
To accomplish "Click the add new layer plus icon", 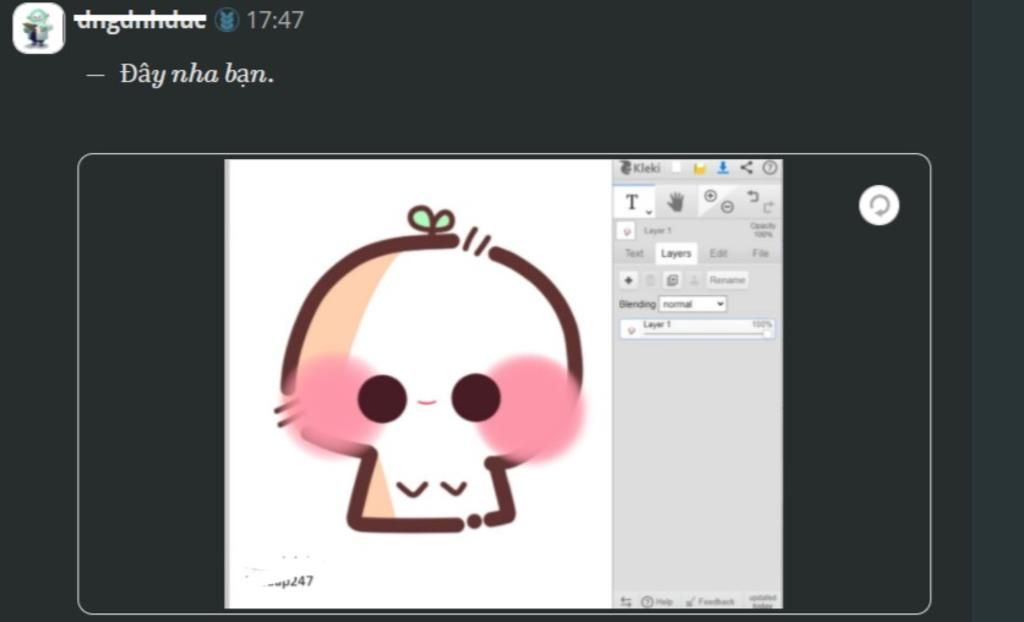I will [628, 280].
